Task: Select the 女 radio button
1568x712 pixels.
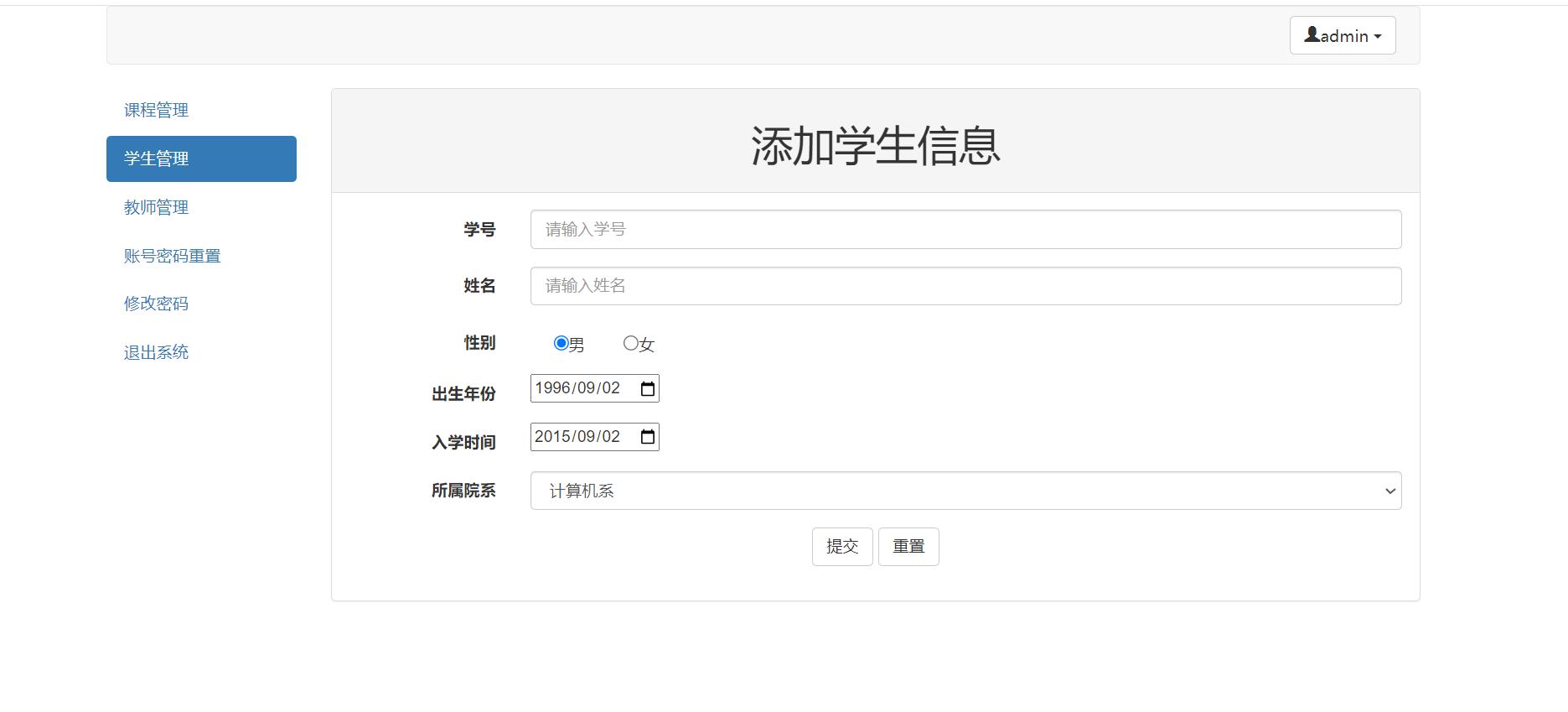Action: point(631,343)
